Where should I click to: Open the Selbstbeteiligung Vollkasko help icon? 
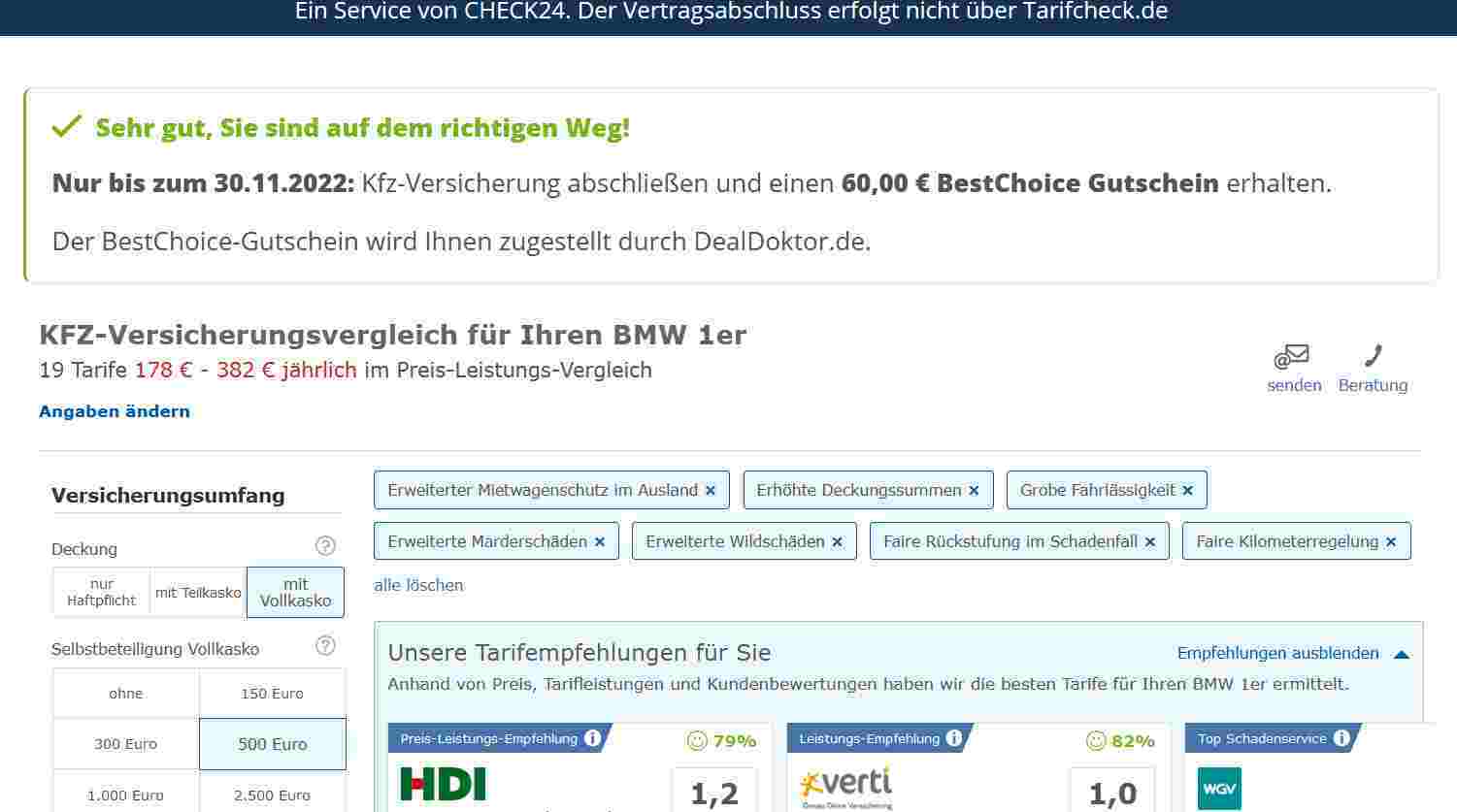pos(326,645)
